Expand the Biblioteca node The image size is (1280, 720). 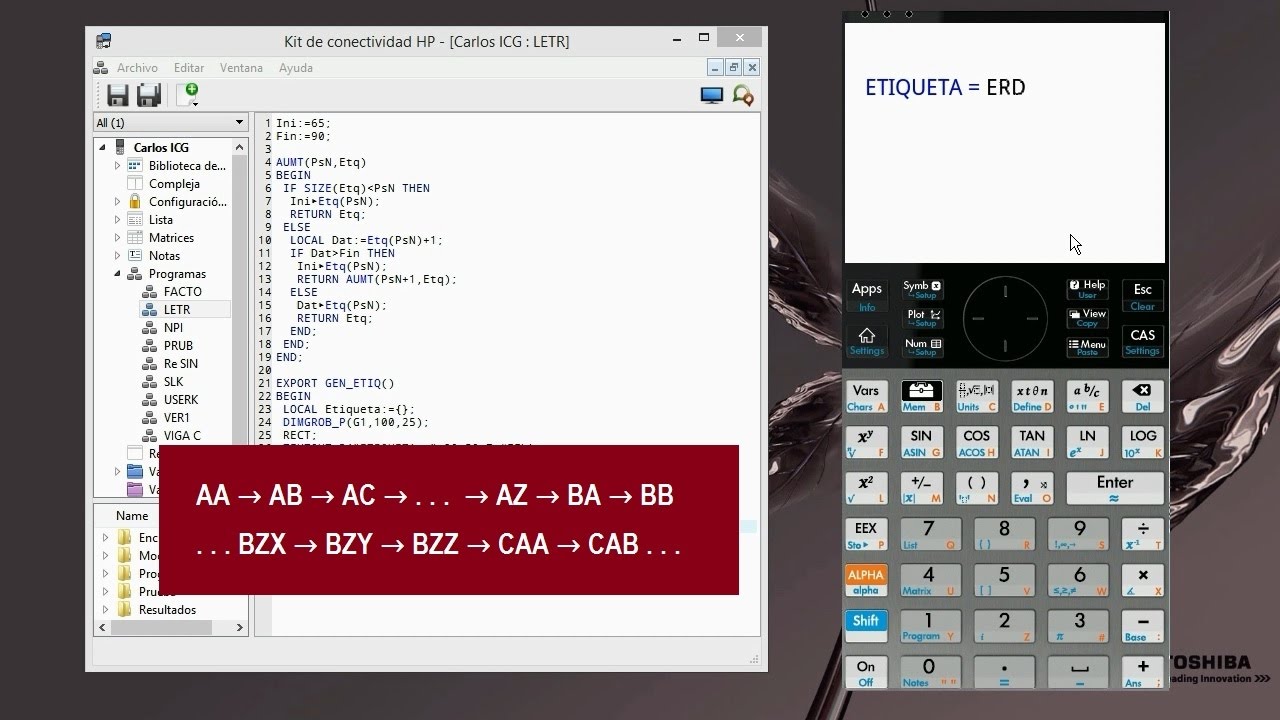coord(117,166)
